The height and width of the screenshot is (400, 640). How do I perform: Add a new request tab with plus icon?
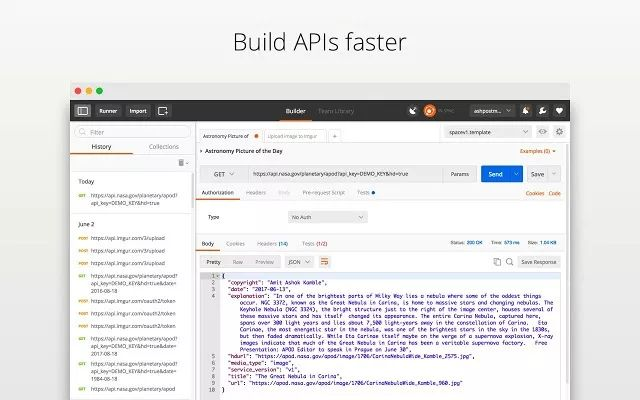point(335,136)
